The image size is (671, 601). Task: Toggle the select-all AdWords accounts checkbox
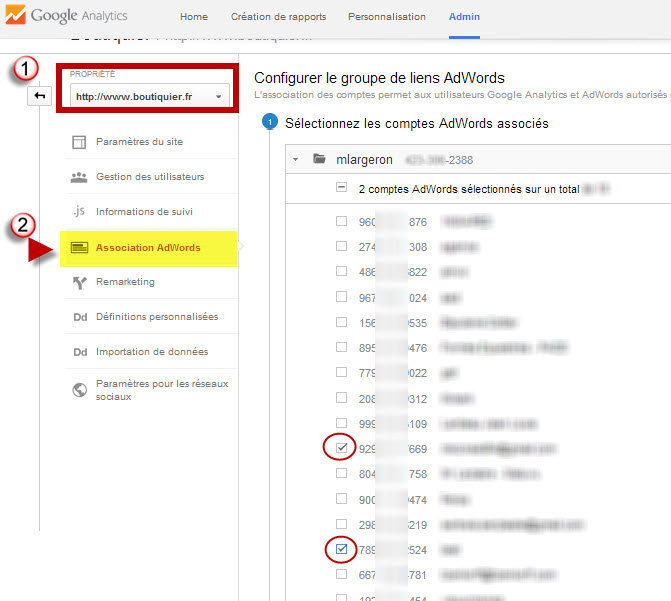[x=341, y=187]
